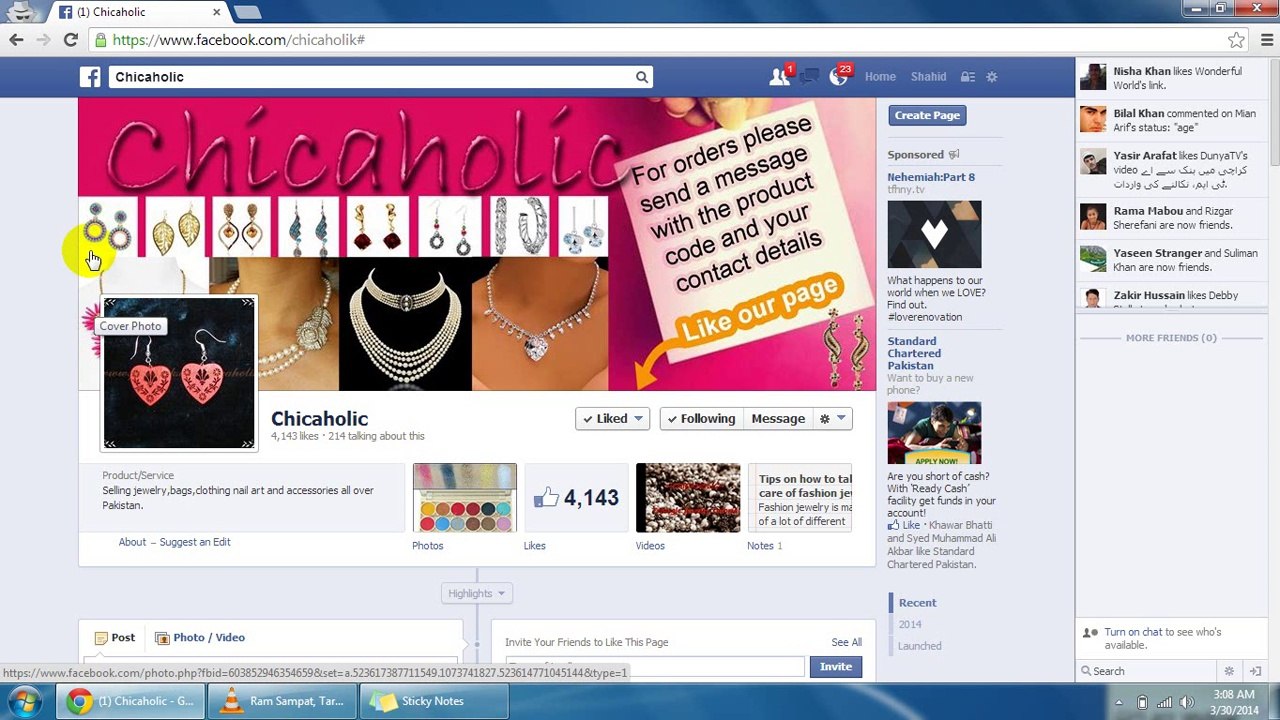Switch to the Chicaholic browser tab
Screen dimensions: 1280x720
click(x=138, y=12)
